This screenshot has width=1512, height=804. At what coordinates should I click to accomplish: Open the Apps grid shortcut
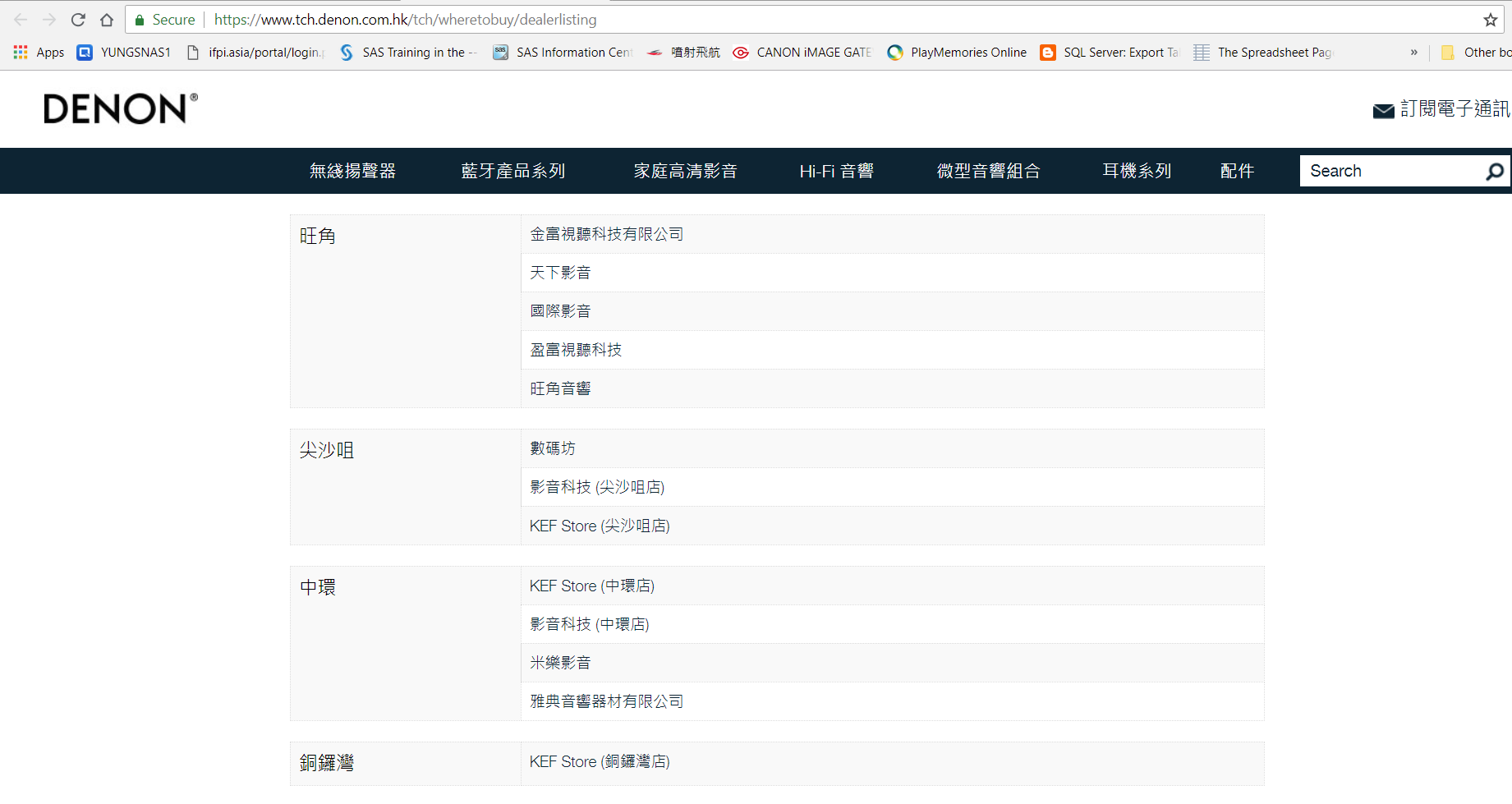(x=39, y=53)
